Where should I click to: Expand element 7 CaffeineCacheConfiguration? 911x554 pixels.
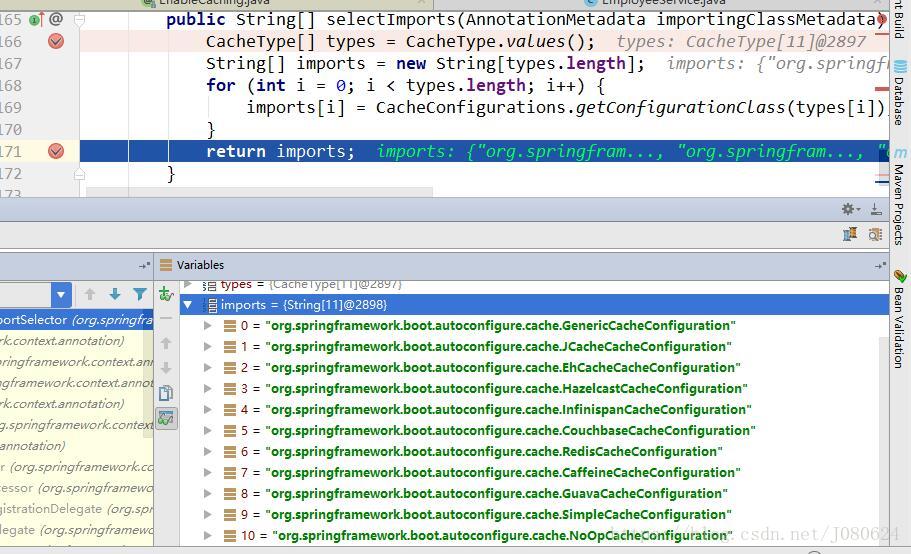[207, 473]
